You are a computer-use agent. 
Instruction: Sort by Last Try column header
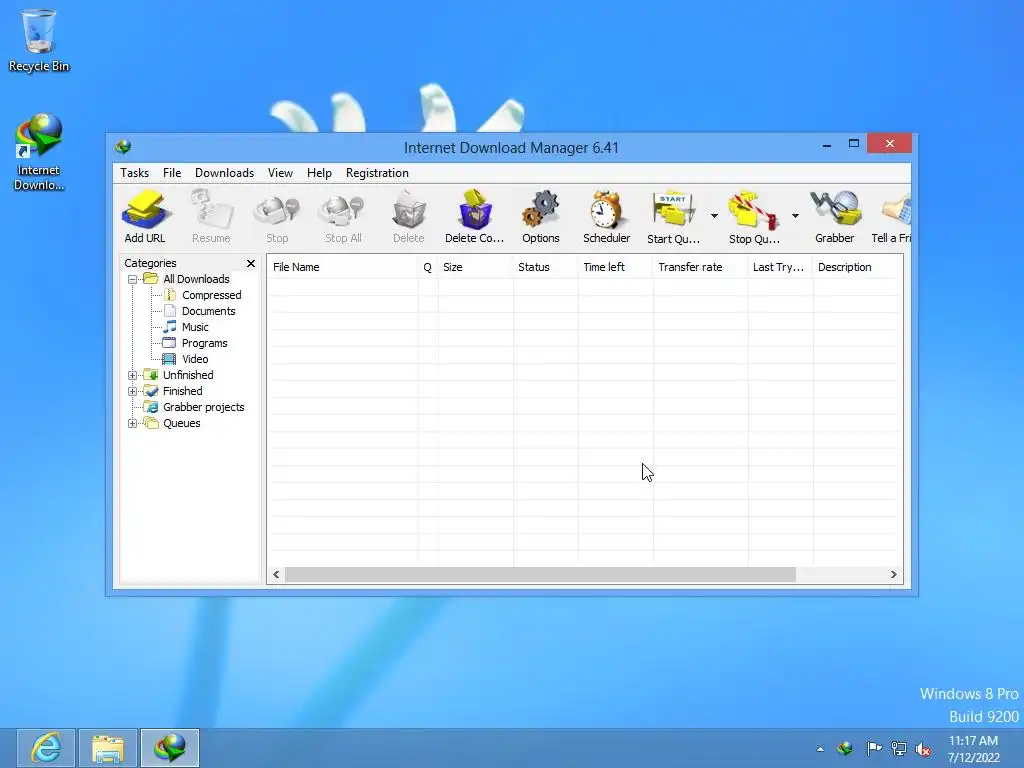[780, 267]
